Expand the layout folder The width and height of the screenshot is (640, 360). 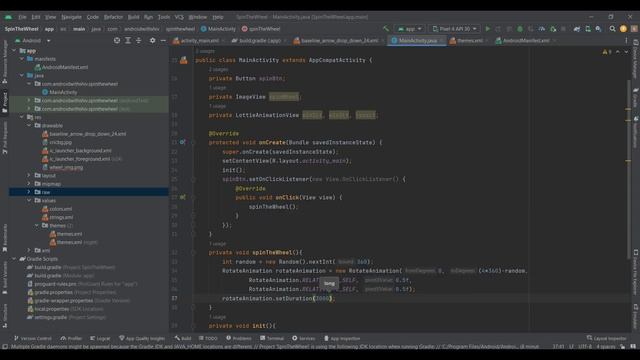click(29, 175)
